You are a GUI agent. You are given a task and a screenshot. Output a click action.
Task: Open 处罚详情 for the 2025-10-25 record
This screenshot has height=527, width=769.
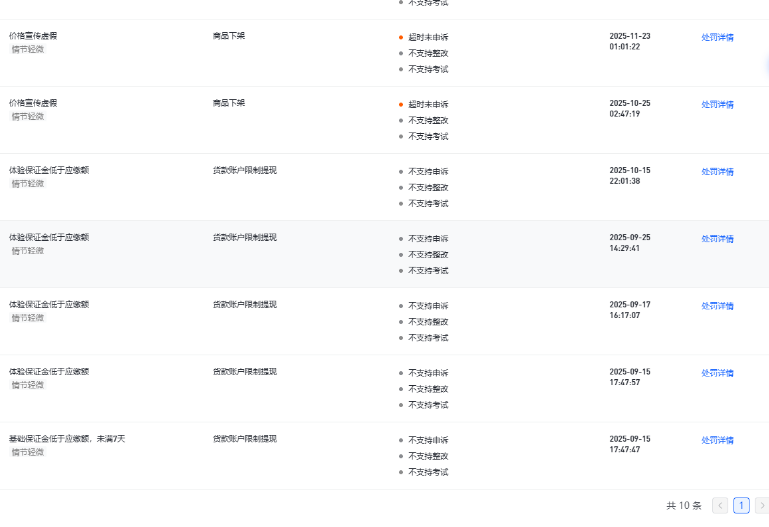click(x=717, y=104)
